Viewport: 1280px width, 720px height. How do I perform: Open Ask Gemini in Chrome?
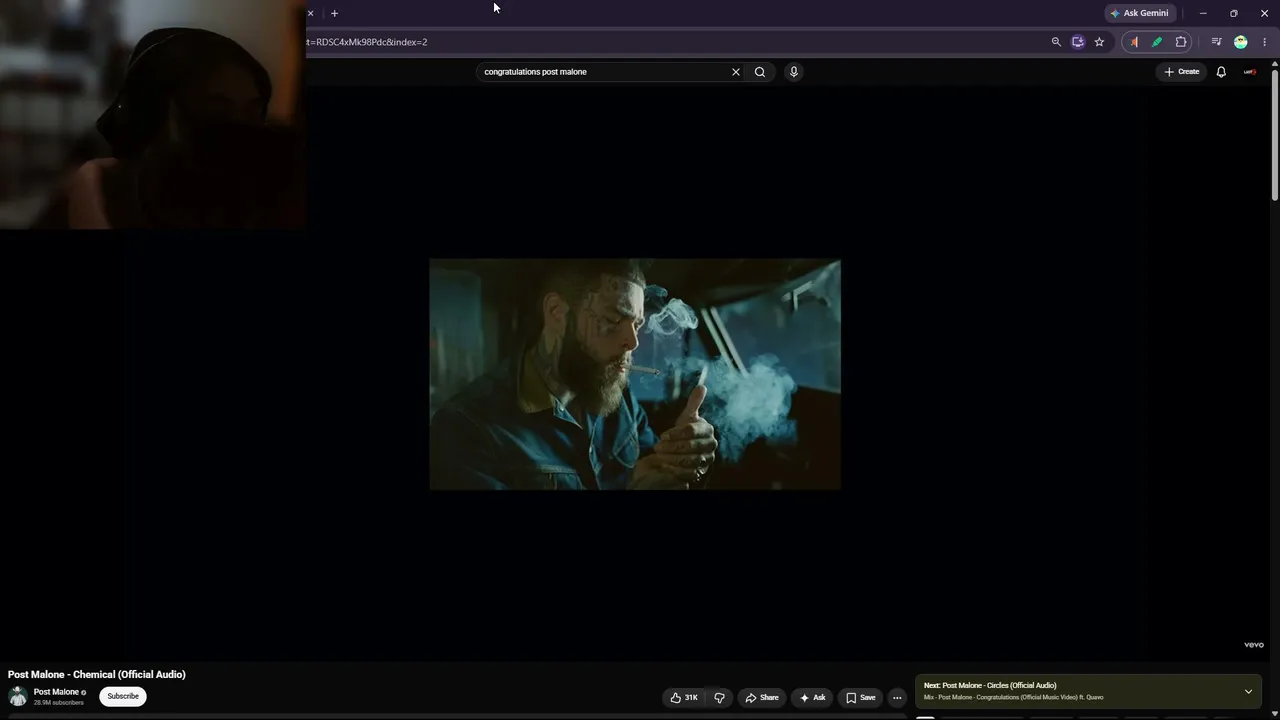[x=1139, y=13]
